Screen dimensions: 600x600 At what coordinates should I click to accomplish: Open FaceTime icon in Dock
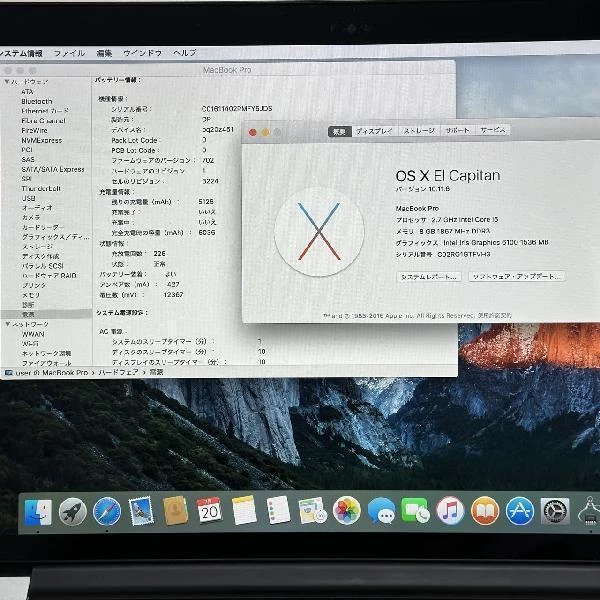pyautogui.click(x=416, y=510)
